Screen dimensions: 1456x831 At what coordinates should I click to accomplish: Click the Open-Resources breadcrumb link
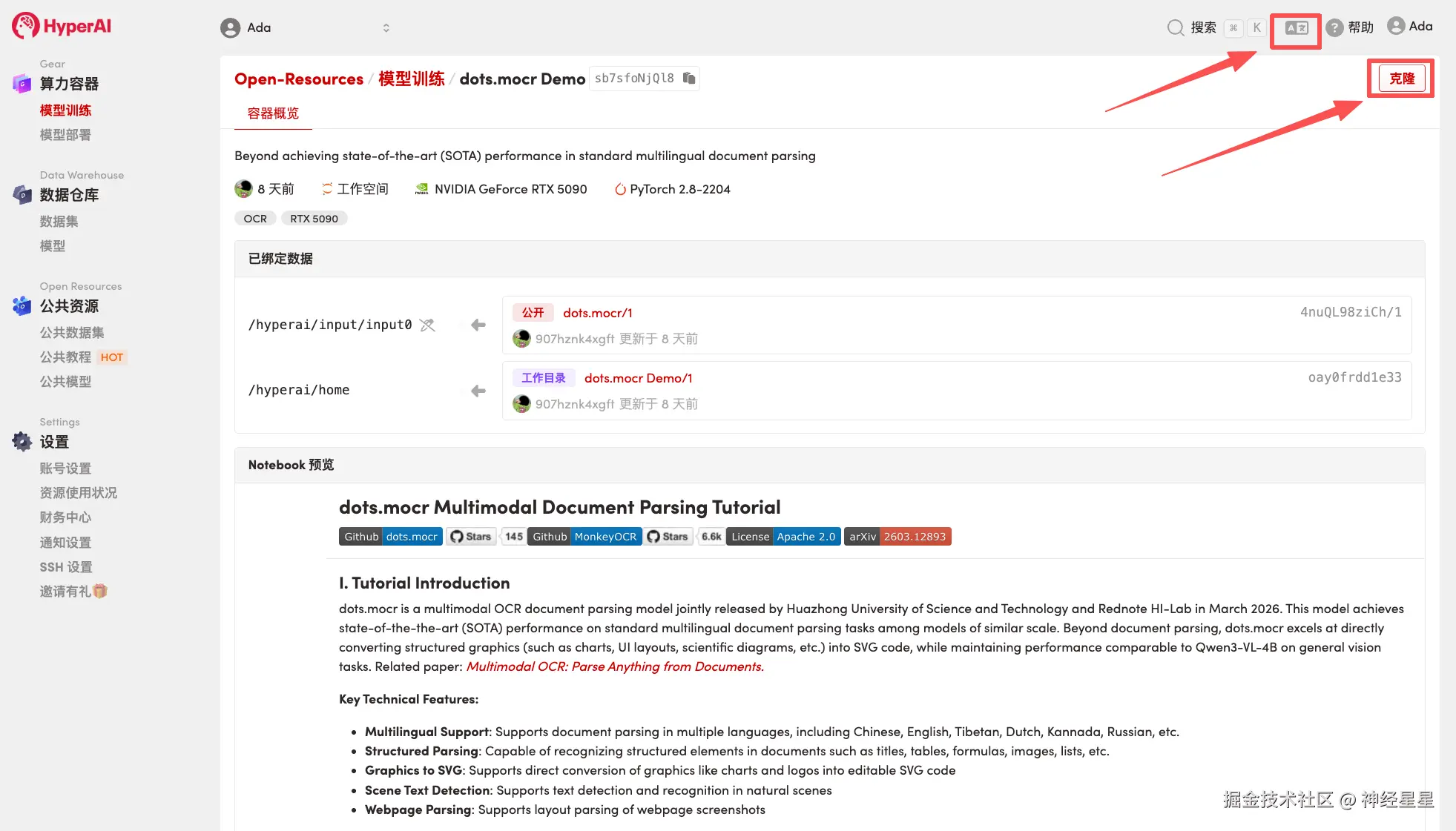298,79
